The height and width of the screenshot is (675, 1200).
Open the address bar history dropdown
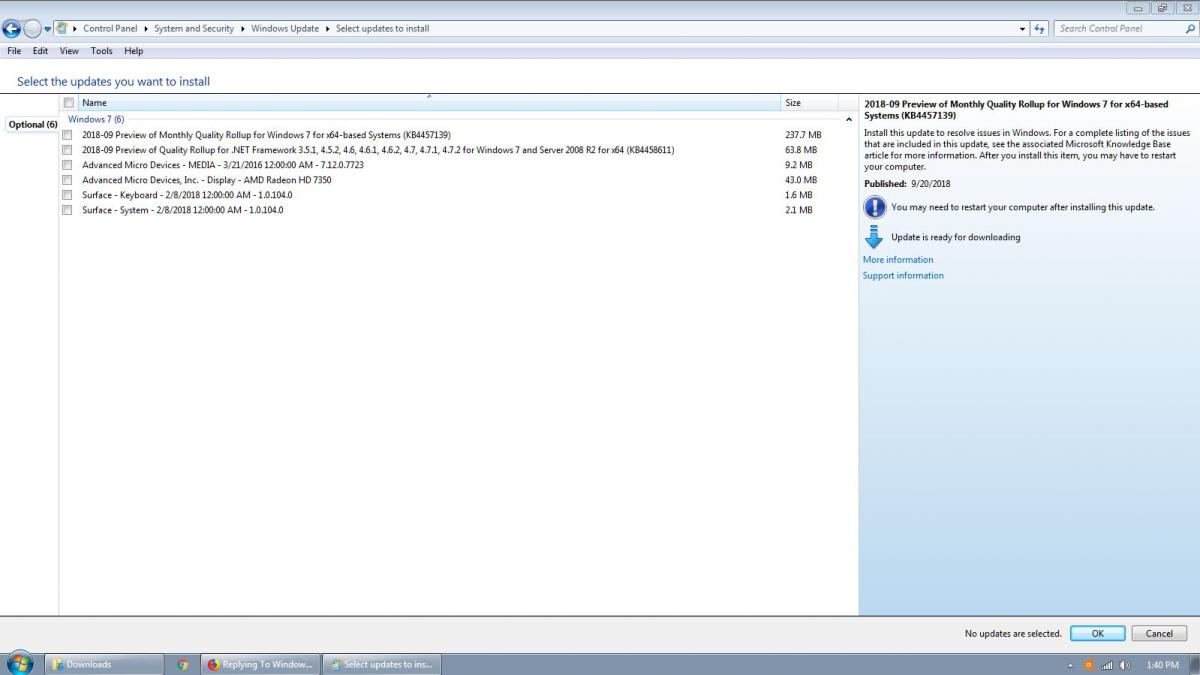pyautogui.click(x=1023, y=29)
